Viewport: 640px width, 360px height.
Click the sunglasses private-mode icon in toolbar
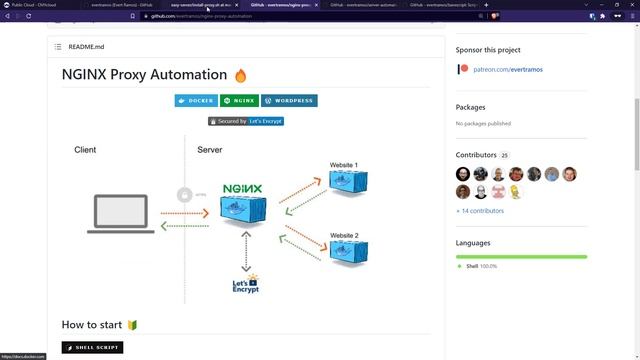pyautogui.click(x=618, y=16)
